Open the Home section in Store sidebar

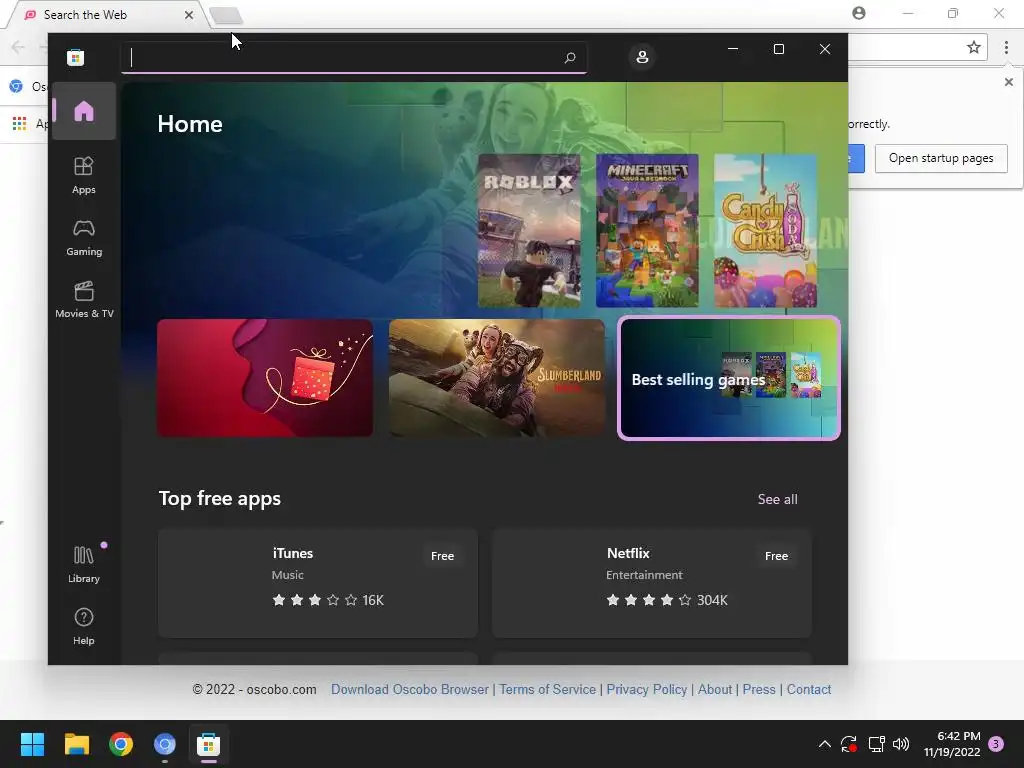84,111
